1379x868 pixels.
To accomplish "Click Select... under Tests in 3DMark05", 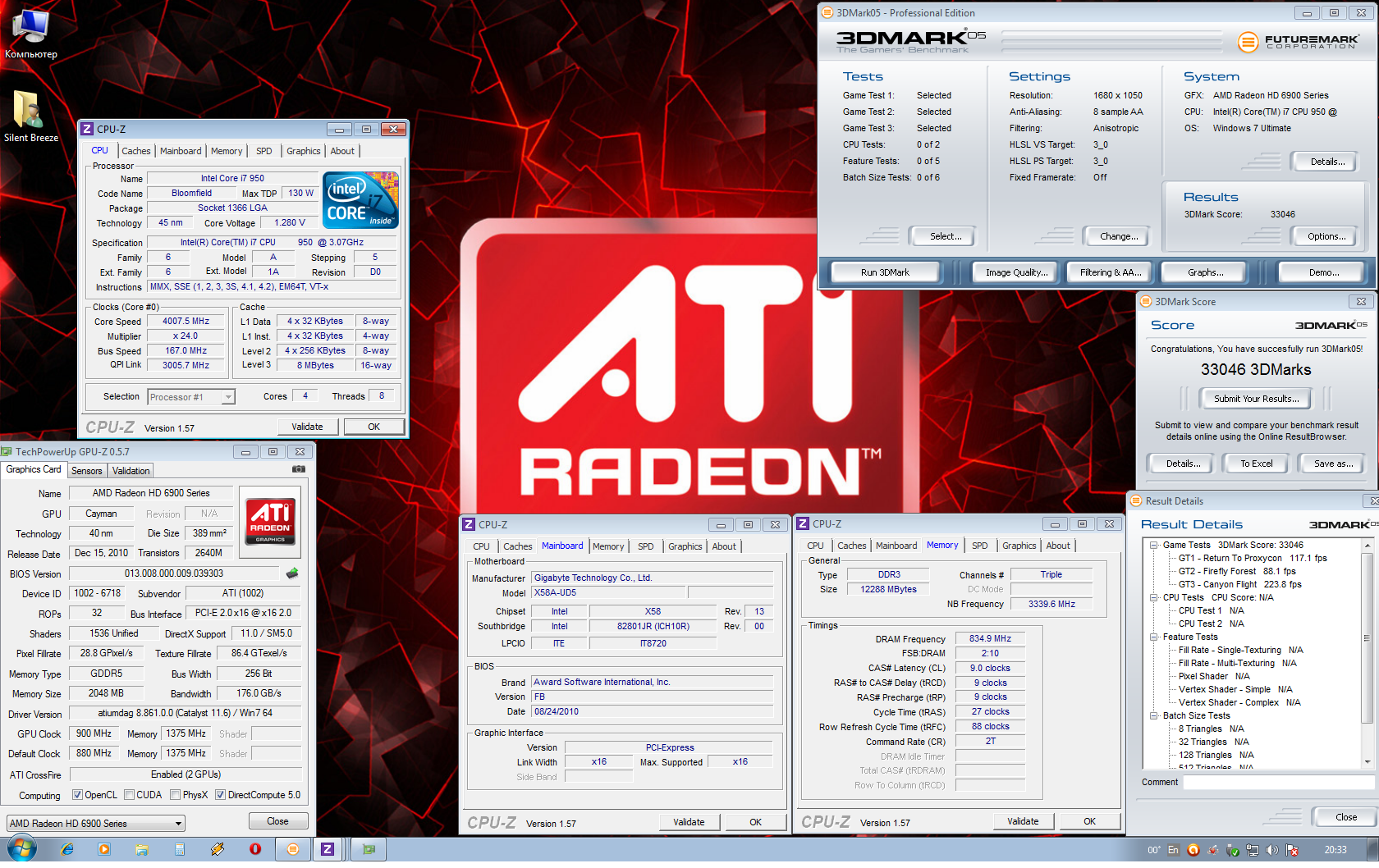I will (x=945, y=236).
